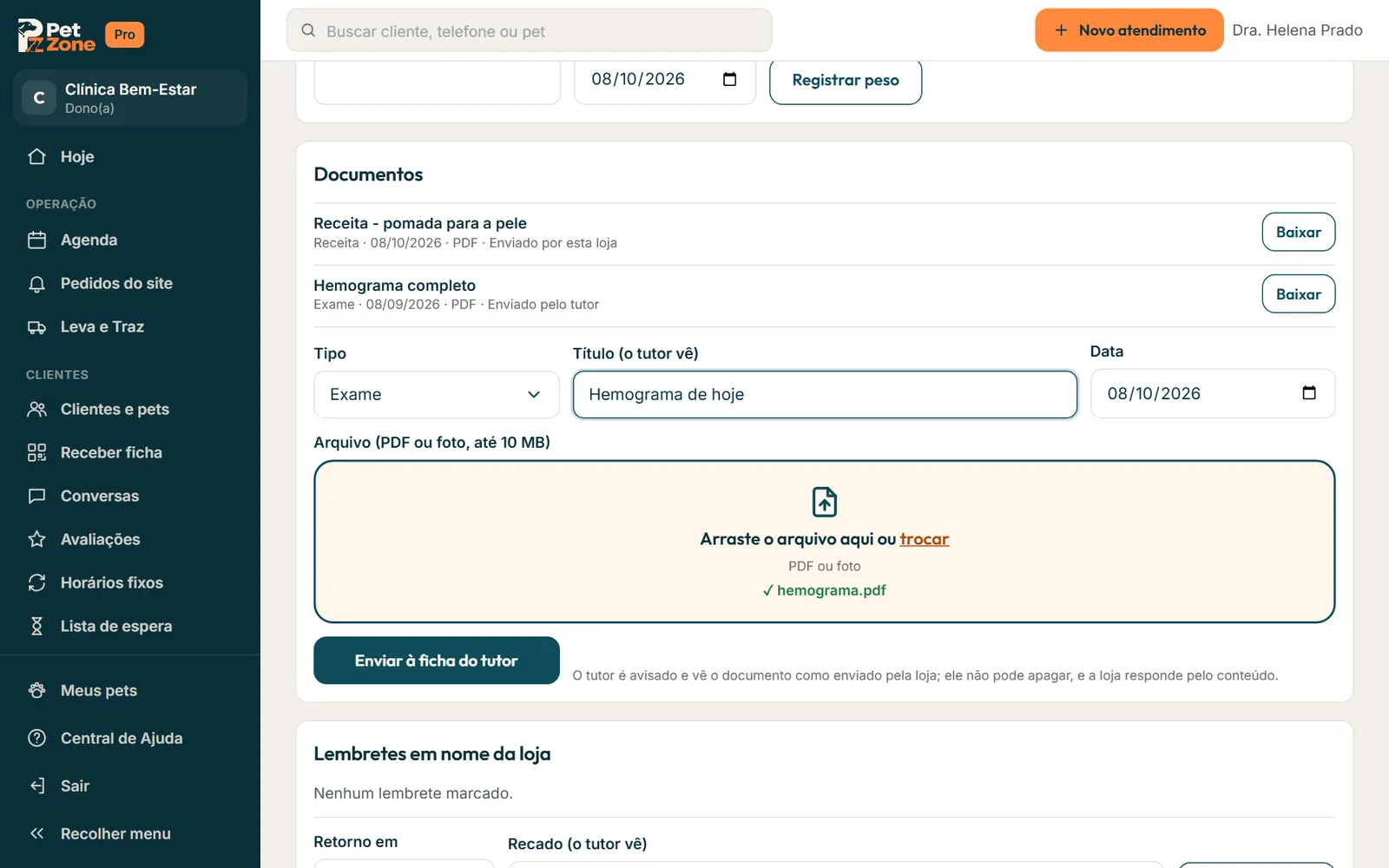Click the Horários fixos repeat icon
Viewport: 1389px width, 868px height.
pos(36,582)
